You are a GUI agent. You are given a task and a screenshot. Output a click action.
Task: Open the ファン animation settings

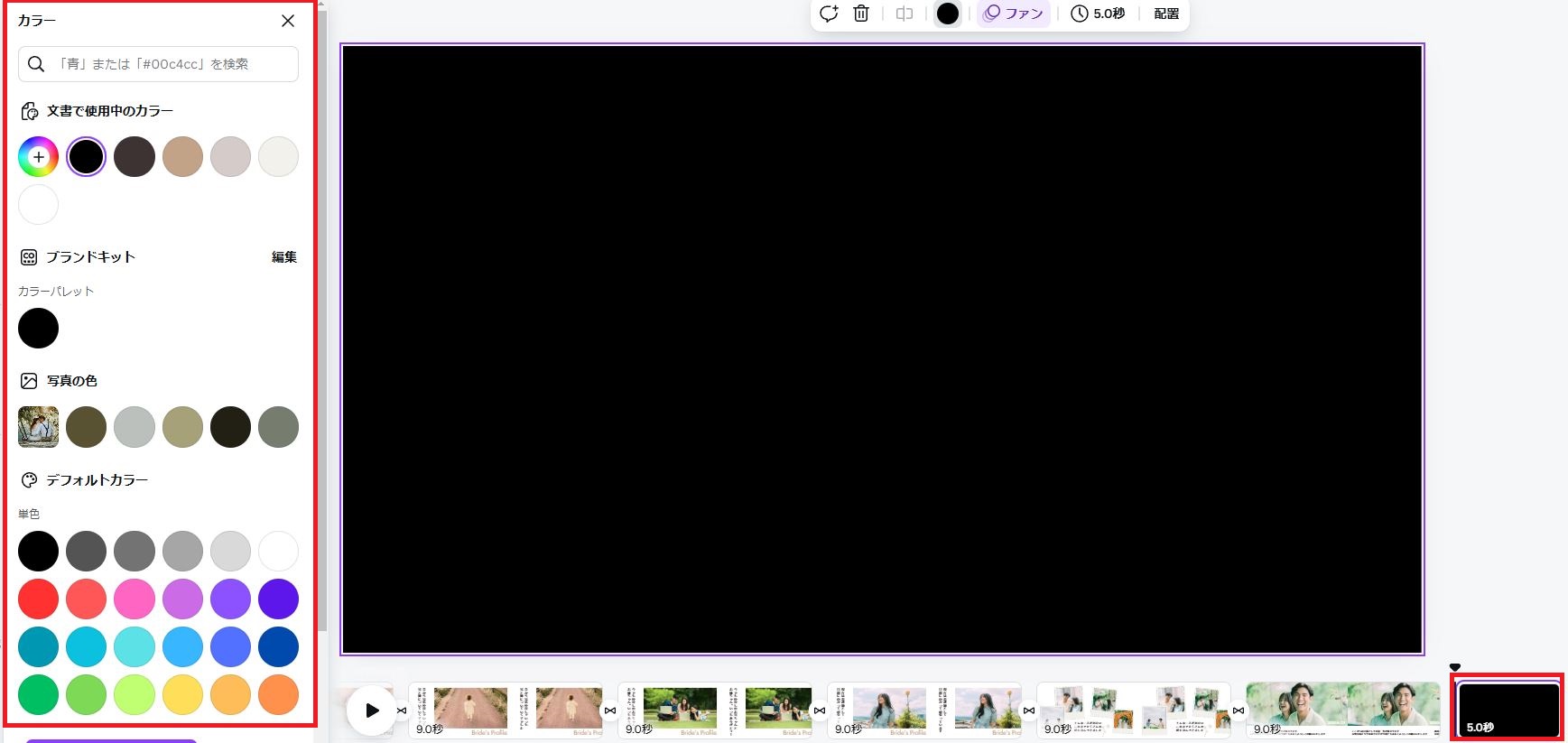point(1014,14)
